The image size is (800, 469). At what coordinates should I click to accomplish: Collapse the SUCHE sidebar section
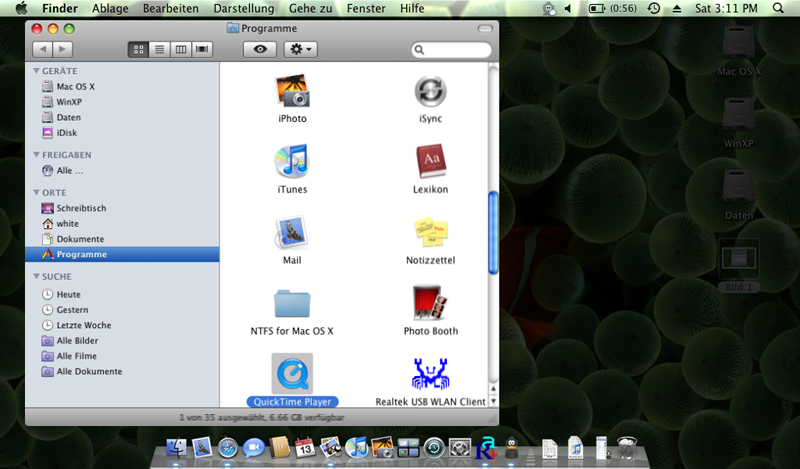(x=36, y=276)
